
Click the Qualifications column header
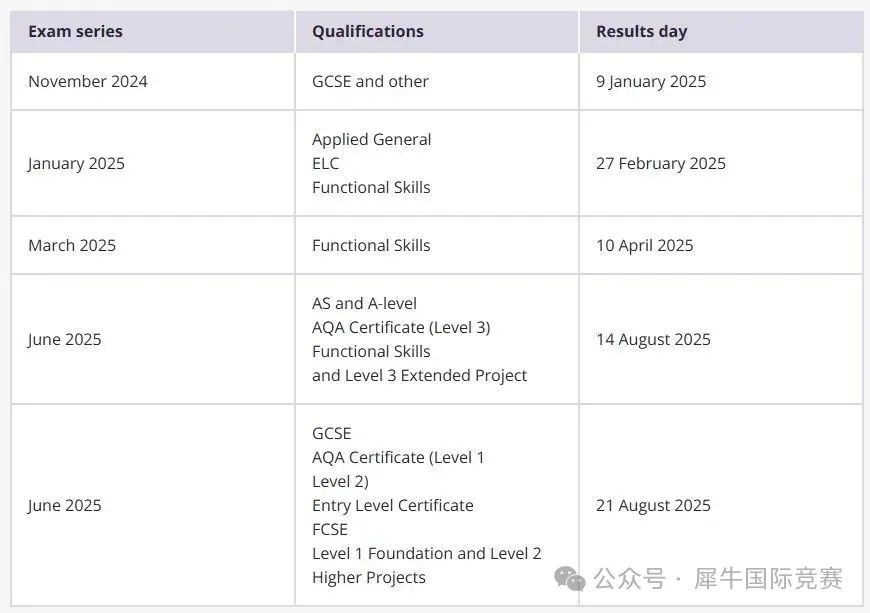(368, 32)
